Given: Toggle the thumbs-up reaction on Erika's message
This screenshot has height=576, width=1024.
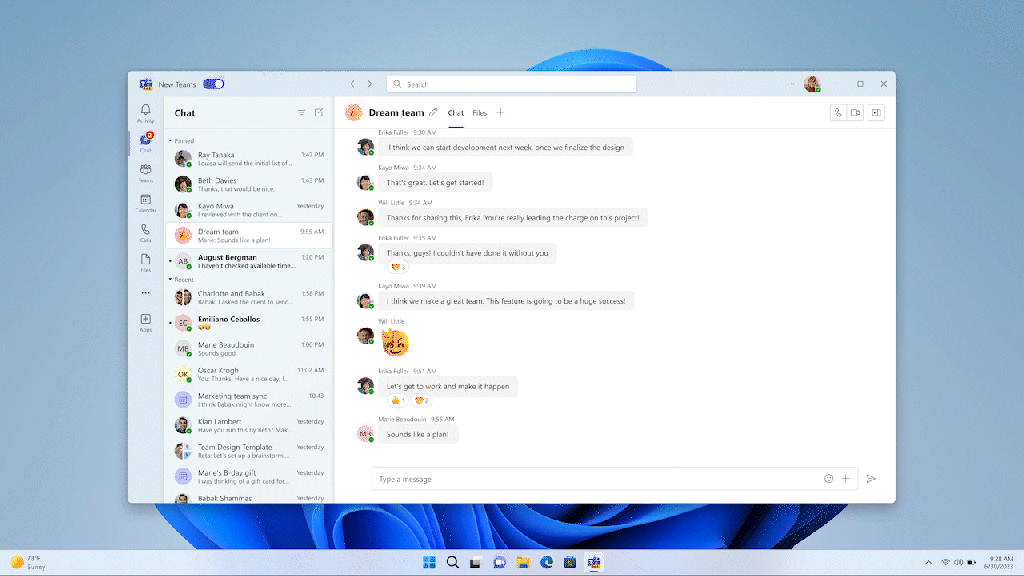Looking at the screenshot, I should click(x=396, y=400).
